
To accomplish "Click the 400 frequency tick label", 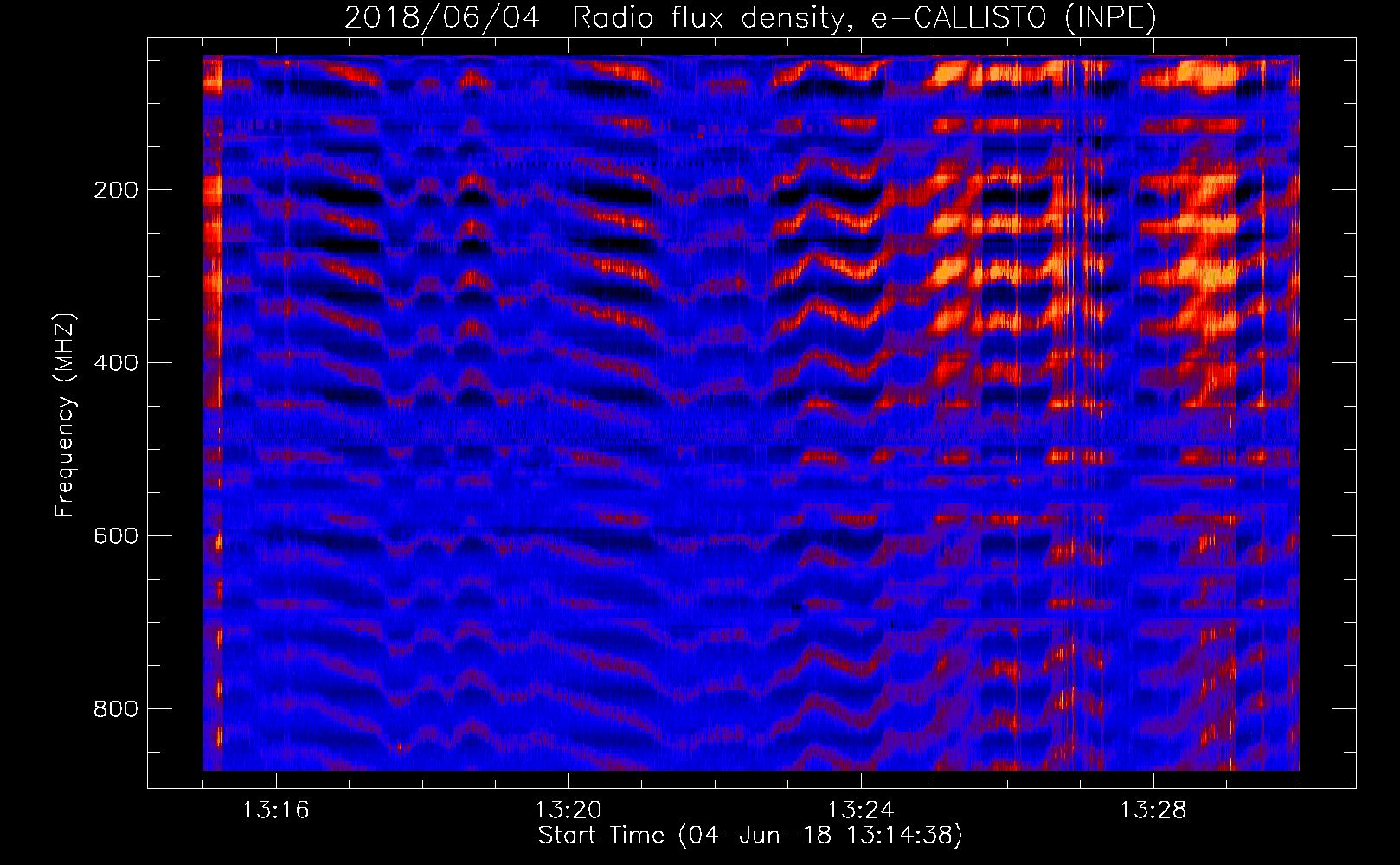I will (x=116, y=363).
